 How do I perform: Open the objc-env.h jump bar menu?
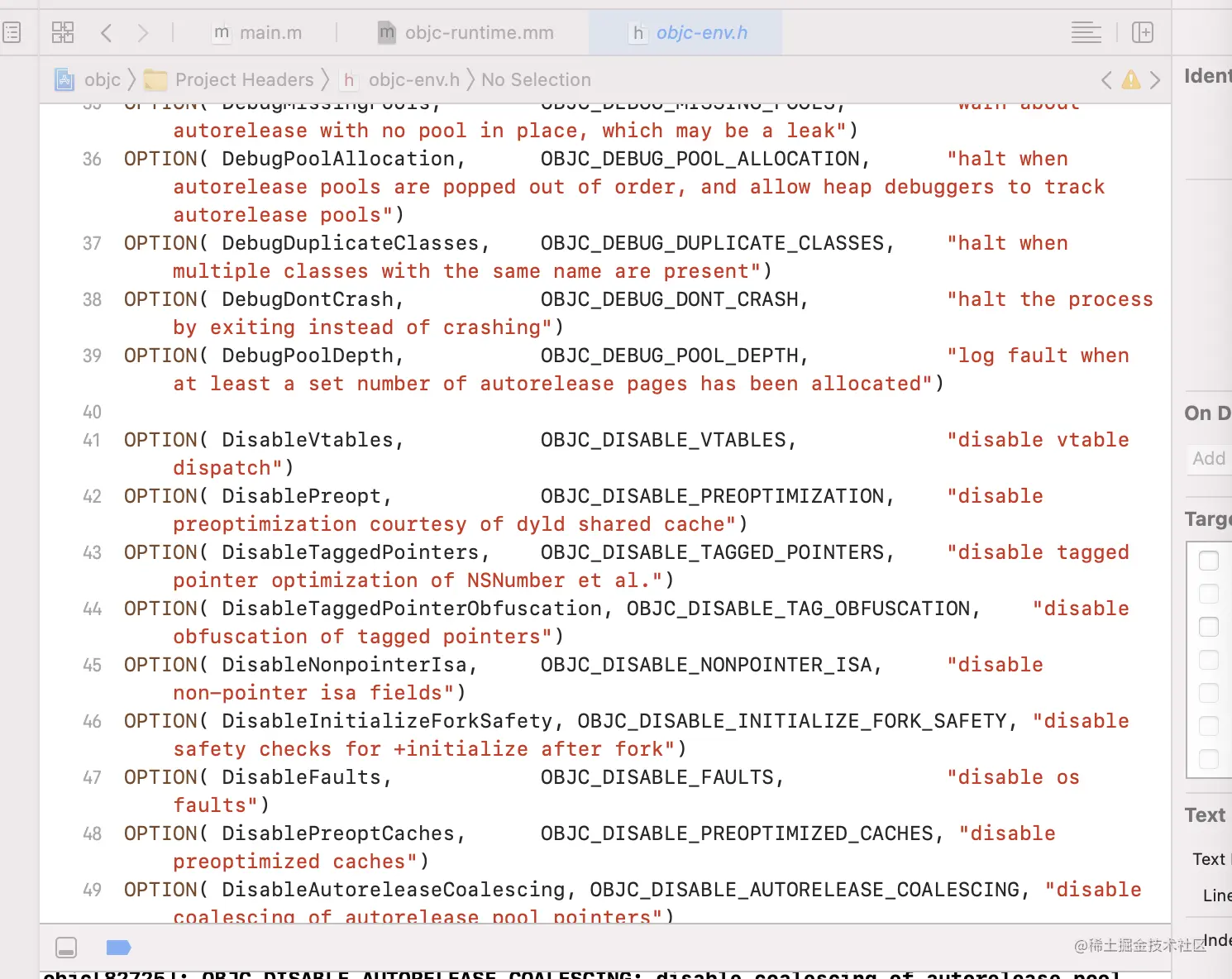414,80
